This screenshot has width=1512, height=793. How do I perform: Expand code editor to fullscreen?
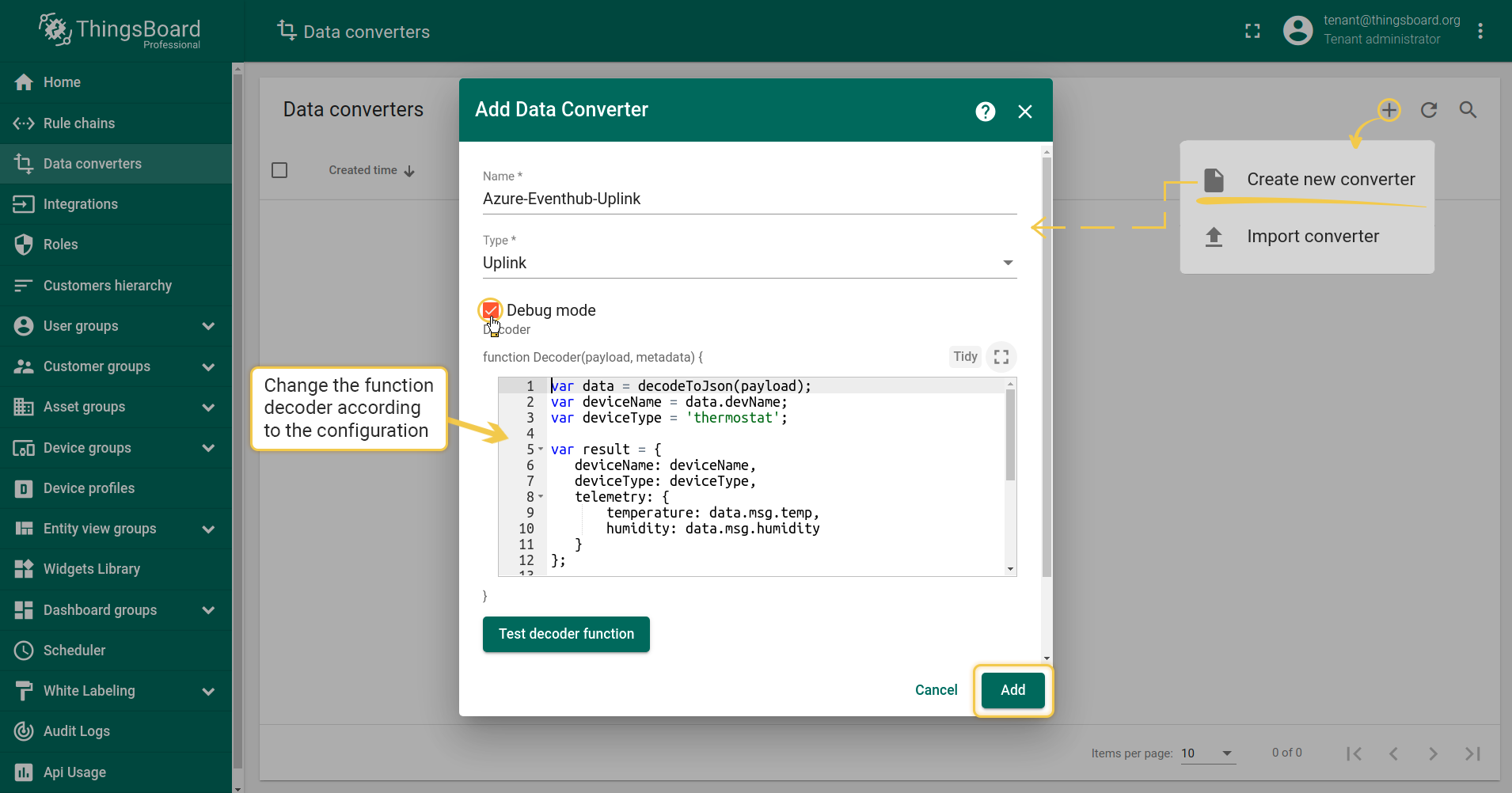(1001, 357)
